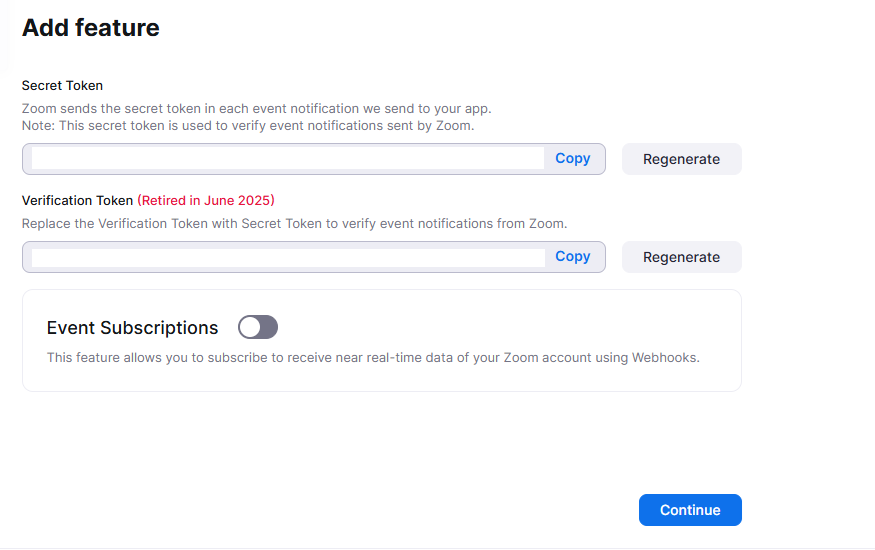Click the Webhooks description under Event Subscriptions

pyautogui.click(x=373, y=357)
